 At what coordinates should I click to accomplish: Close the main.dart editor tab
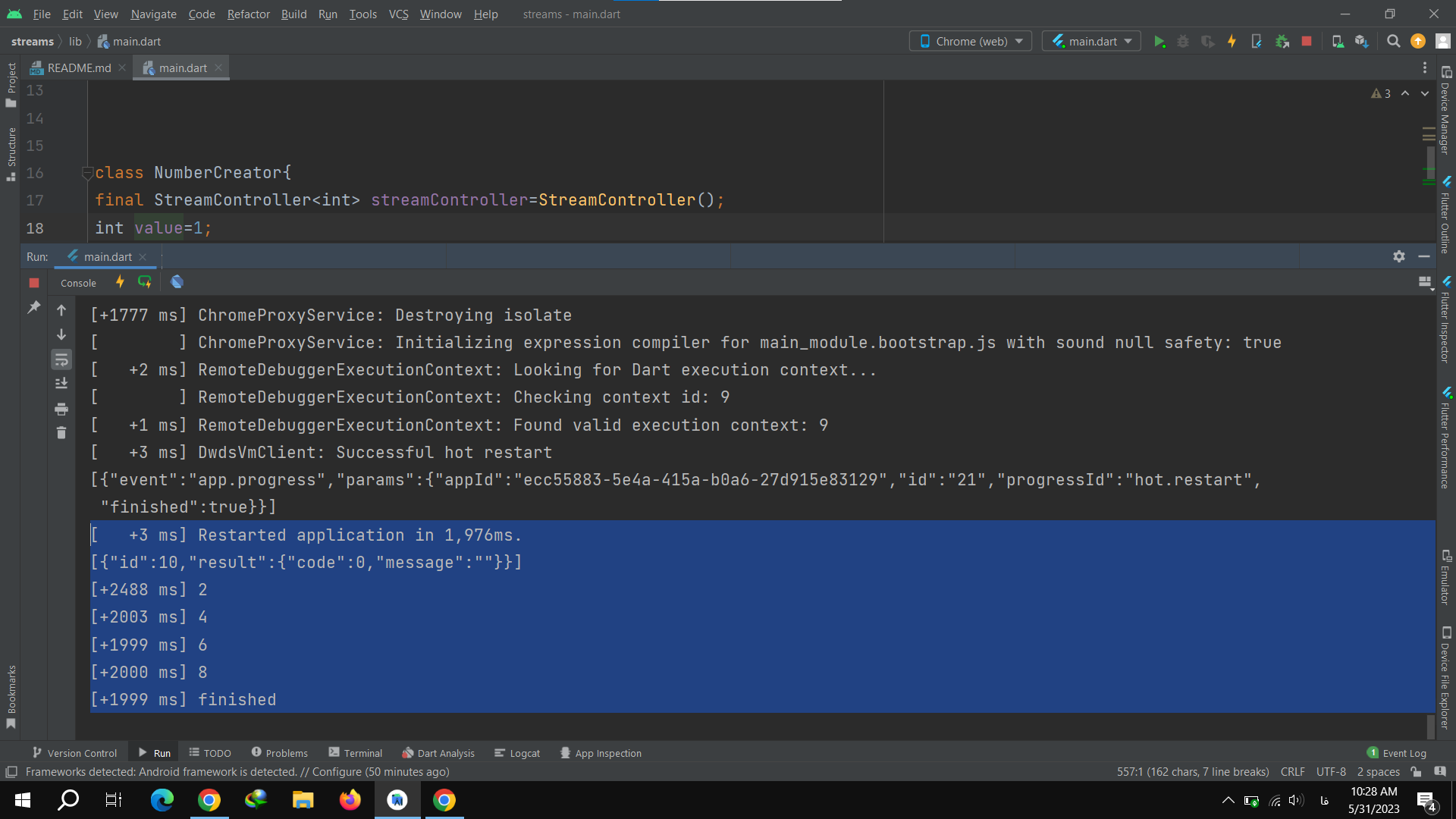pos(218,67)
